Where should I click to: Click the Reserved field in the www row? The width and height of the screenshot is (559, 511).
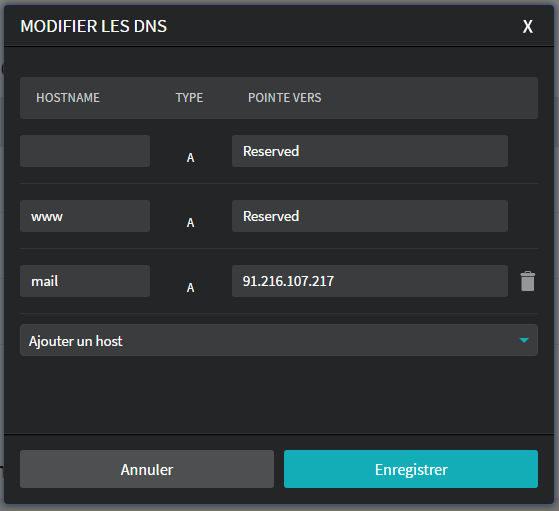coord(370,216)
